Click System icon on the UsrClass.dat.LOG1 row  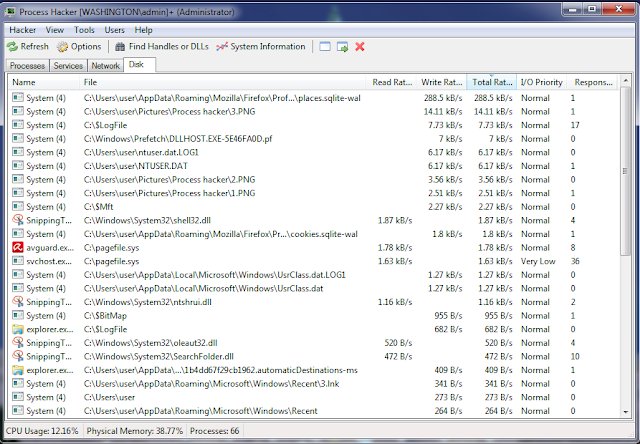(x=18, y=274)
